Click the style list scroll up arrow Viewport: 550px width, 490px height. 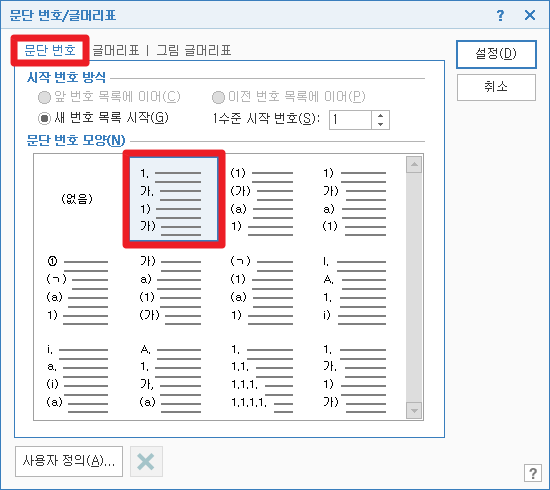(414, 165)
